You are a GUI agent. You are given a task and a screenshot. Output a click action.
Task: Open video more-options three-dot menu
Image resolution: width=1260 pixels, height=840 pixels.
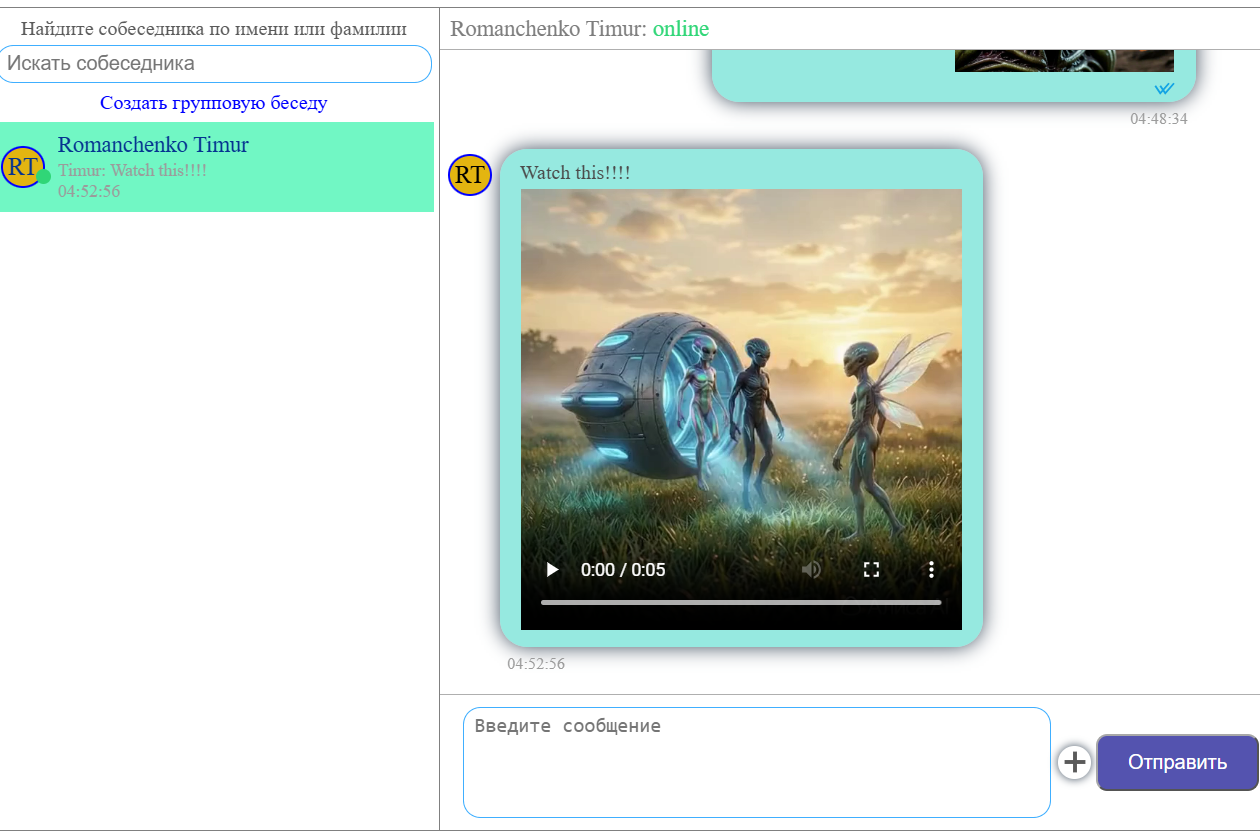point(931,570)
